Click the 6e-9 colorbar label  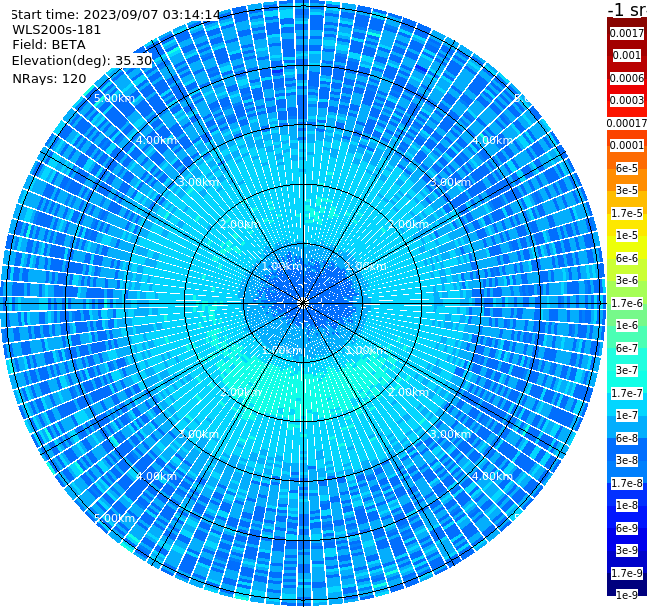[627, 528]
